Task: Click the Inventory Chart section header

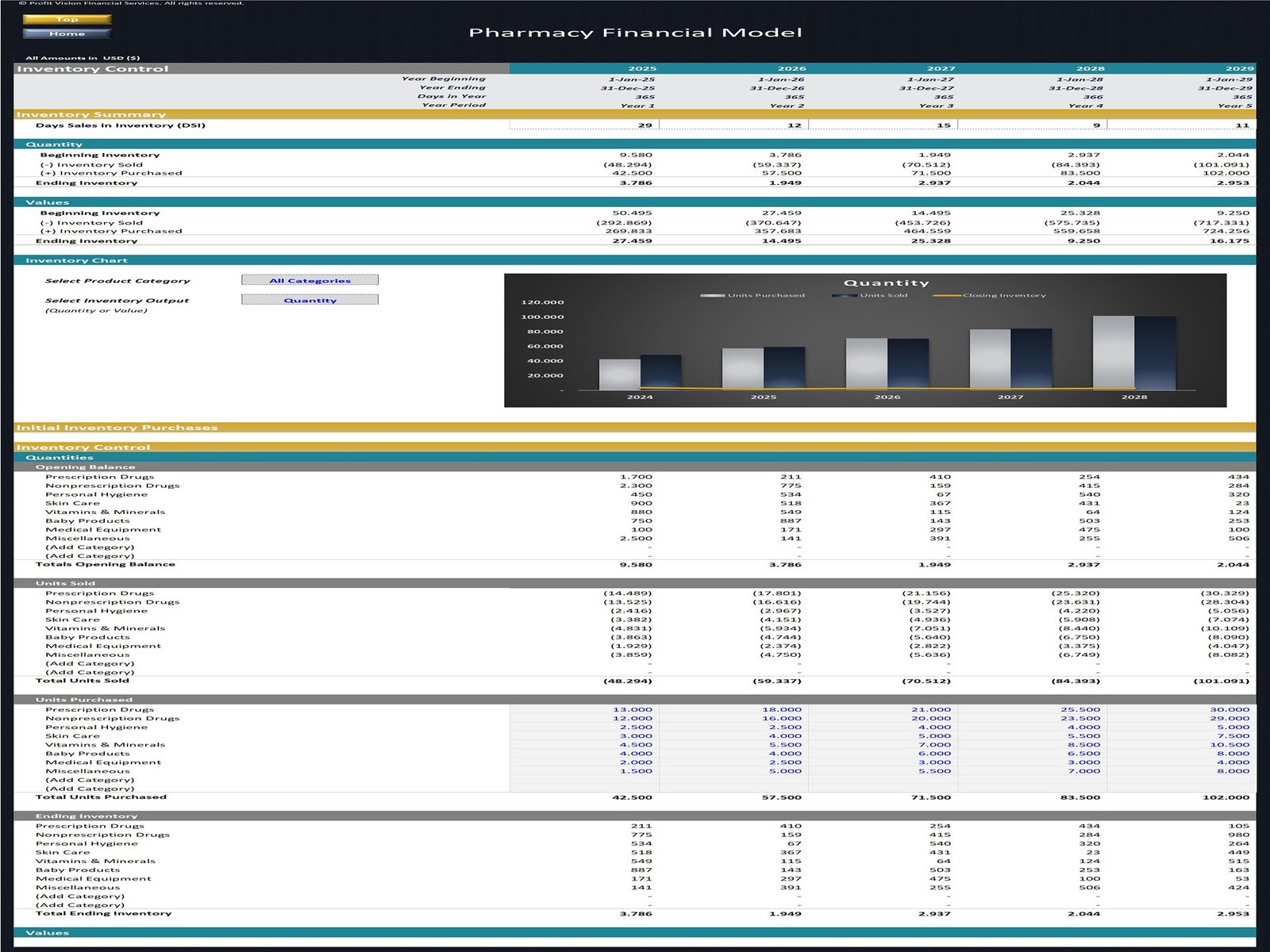Action: point(76,260)
